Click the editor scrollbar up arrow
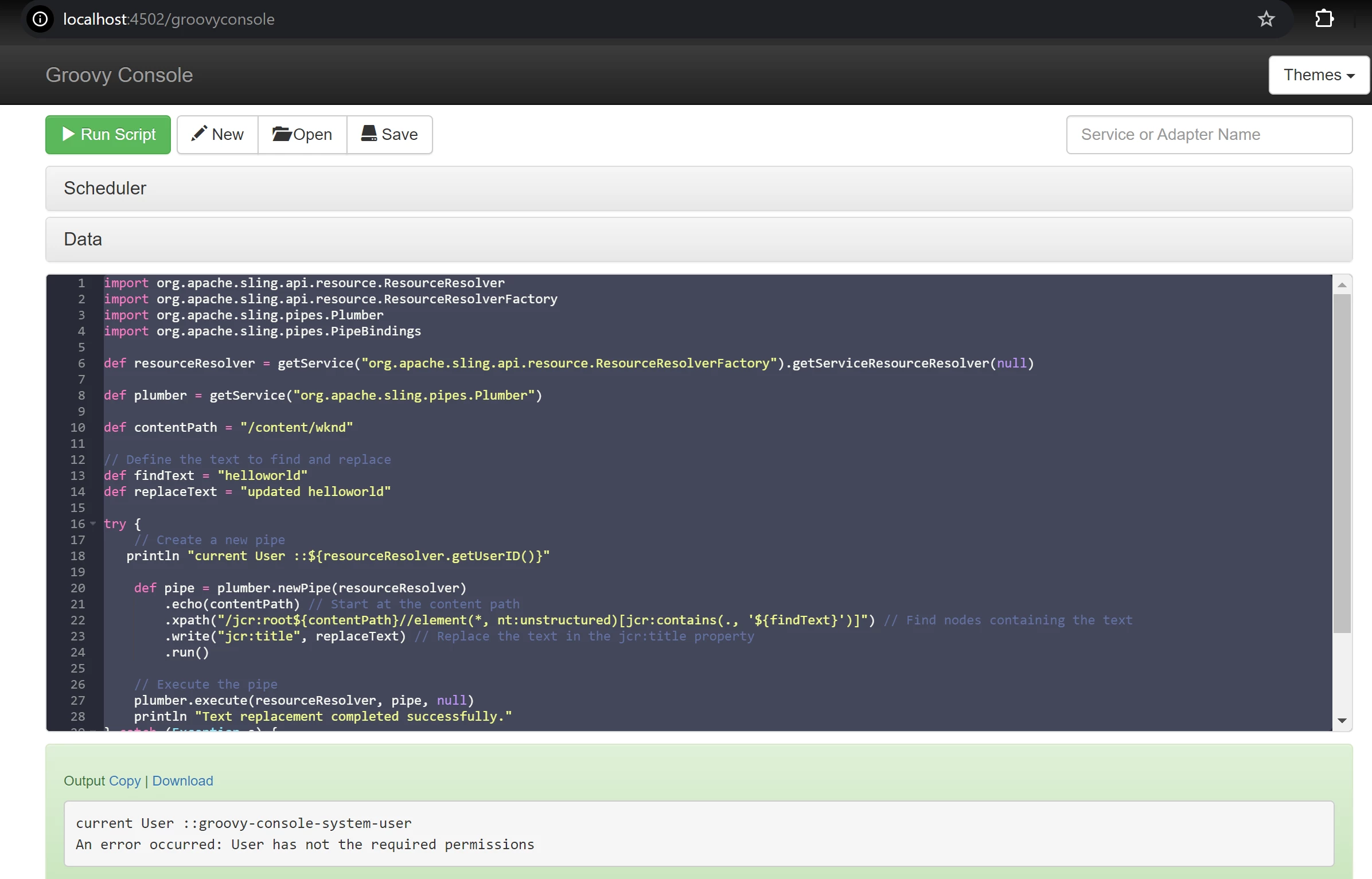Viewport: 1372px width, 879px height. tap(1342, 285)
